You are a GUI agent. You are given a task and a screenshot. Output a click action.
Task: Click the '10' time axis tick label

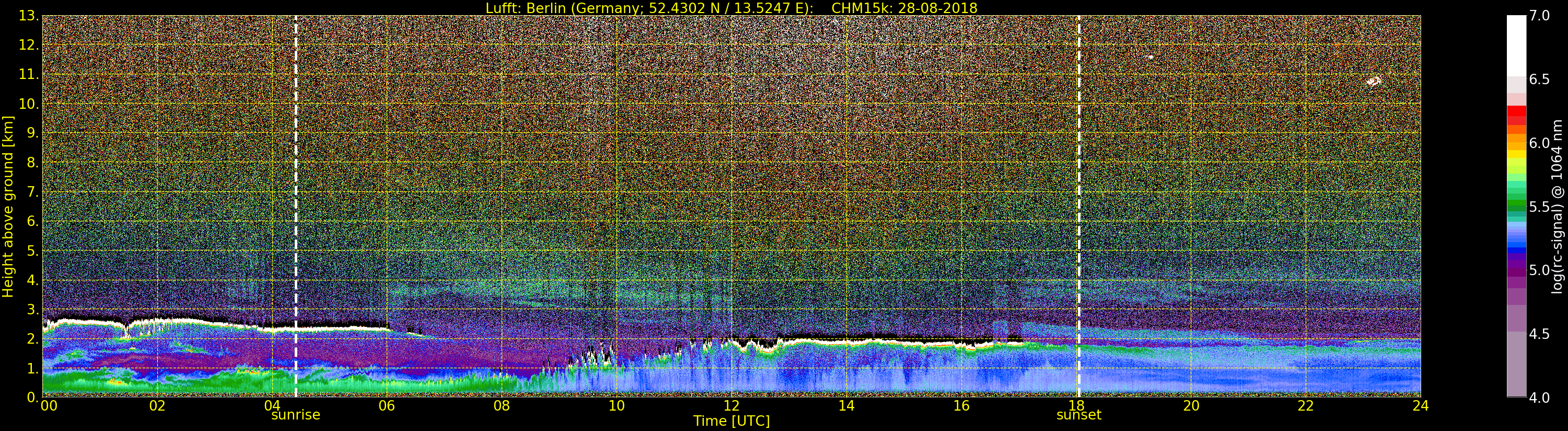pos(617,405)
